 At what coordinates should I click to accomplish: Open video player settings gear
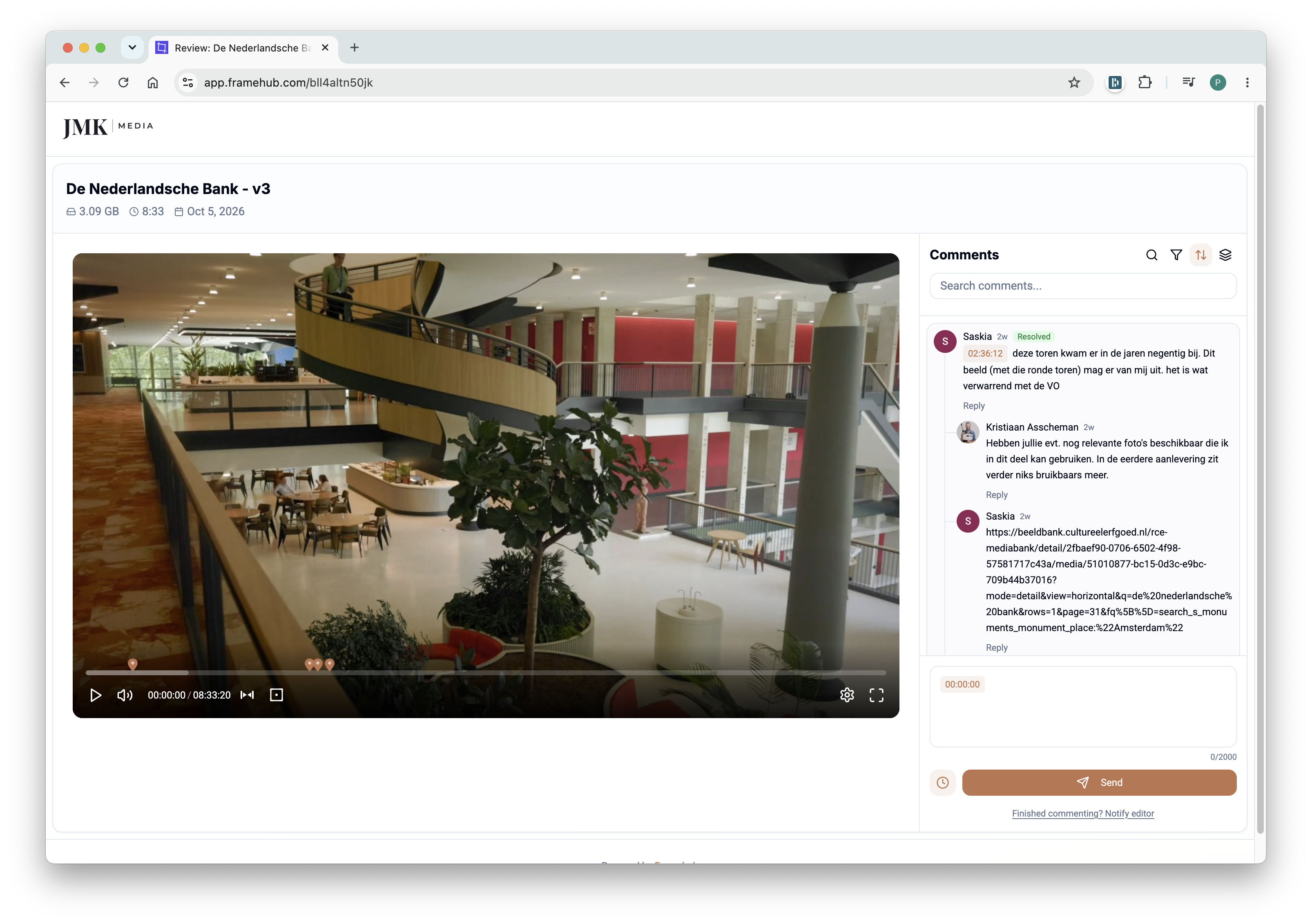(x=847, y=695)
